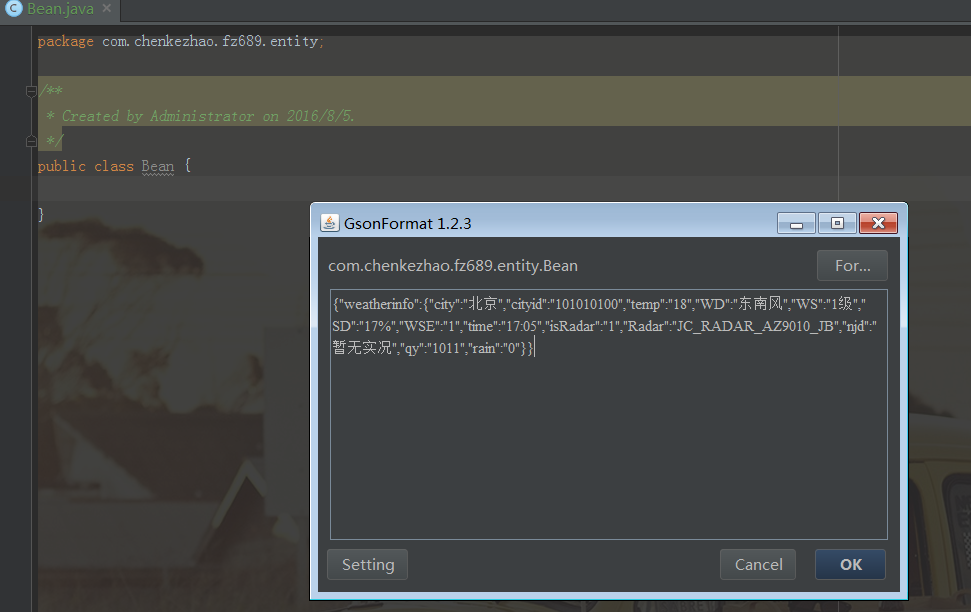Click the empty line inside the Bean class body
Screen dimensions: 971x612
click(433, 188)
